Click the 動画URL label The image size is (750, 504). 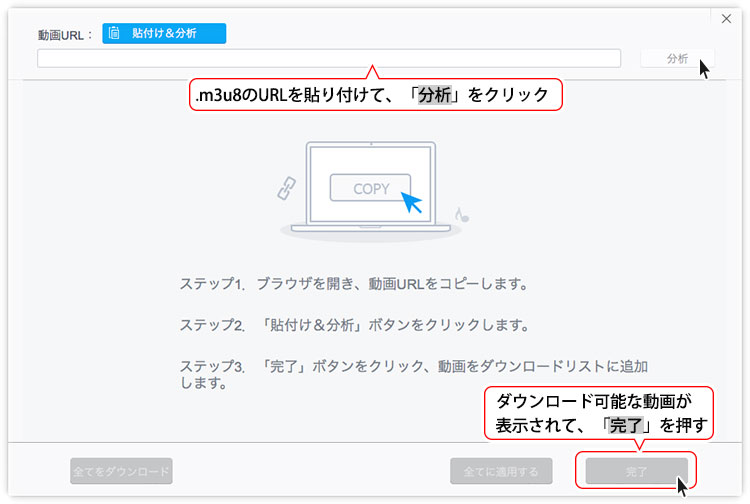pos(65,34)
